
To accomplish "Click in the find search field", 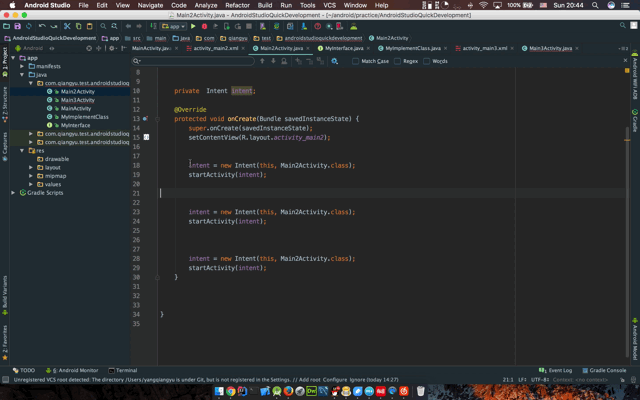I will point(195,61).
